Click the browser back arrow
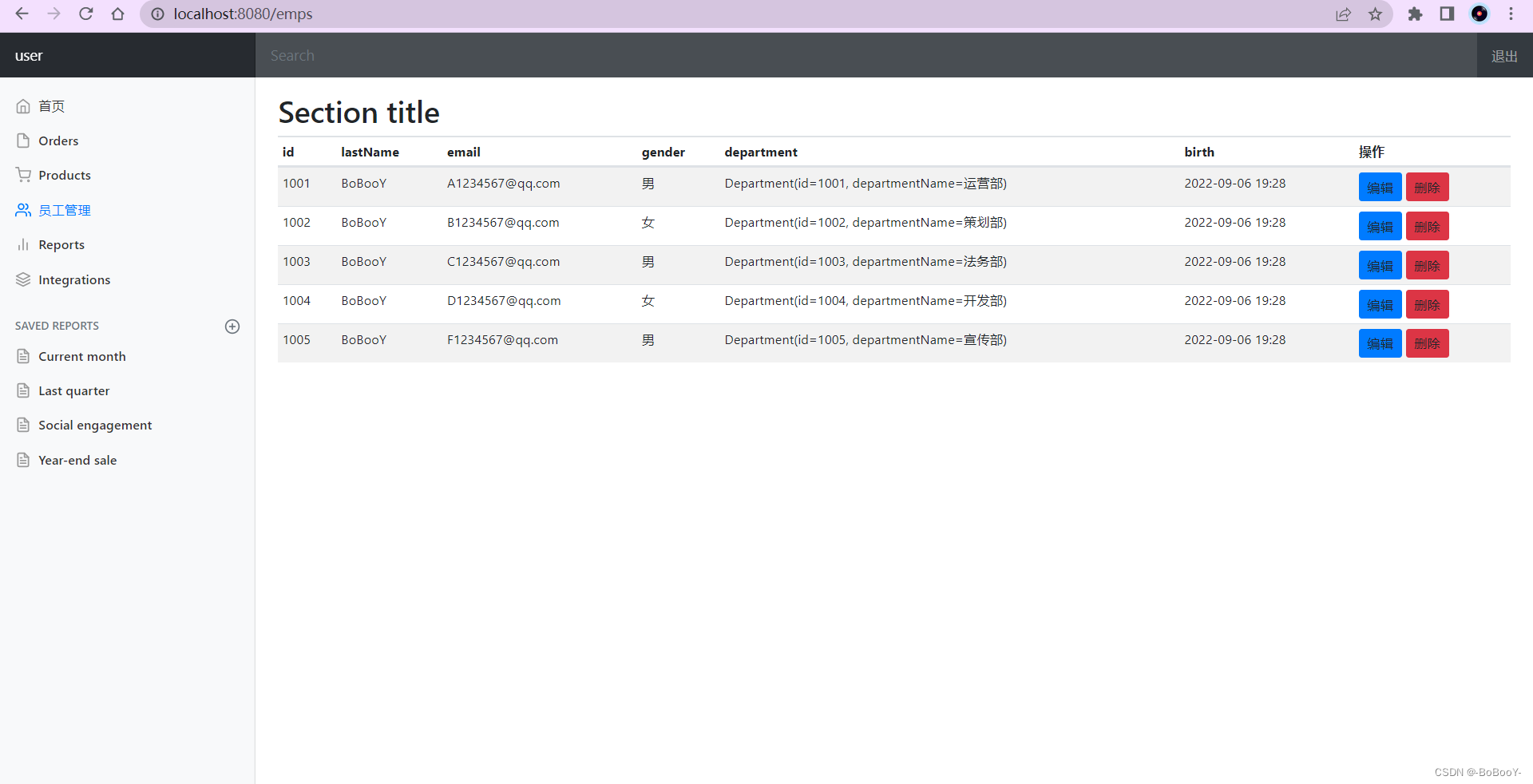 tap(22, 14)
